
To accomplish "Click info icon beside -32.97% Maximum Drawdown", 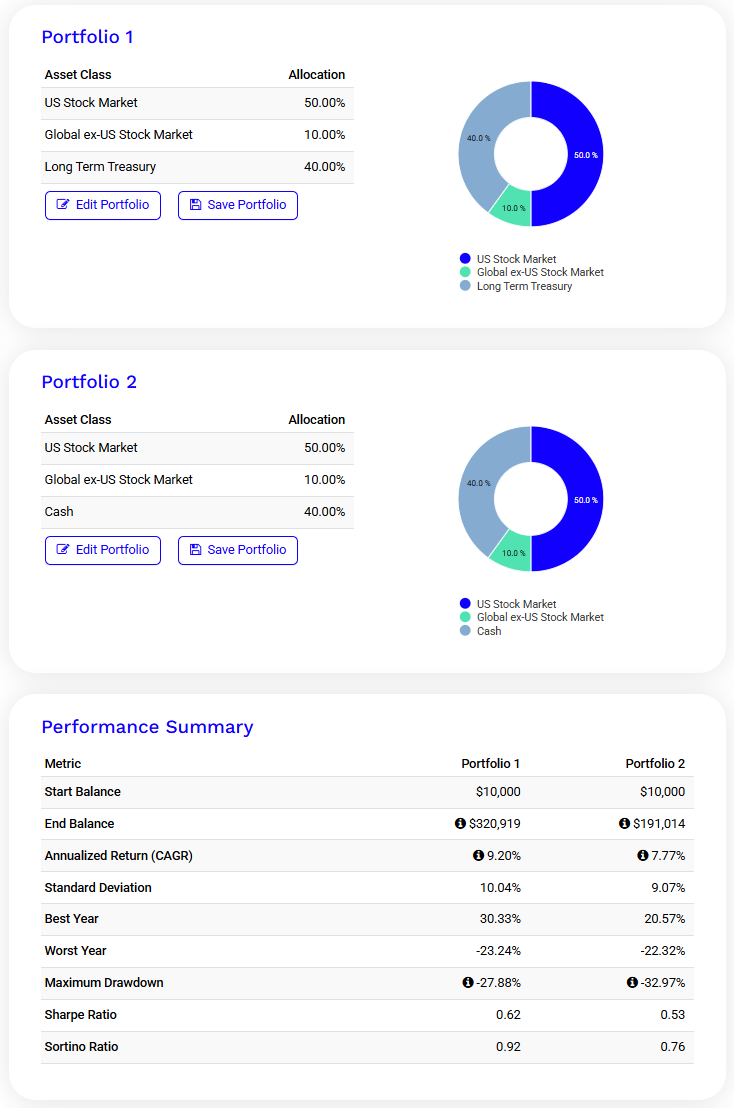I will tap(632, 983).
